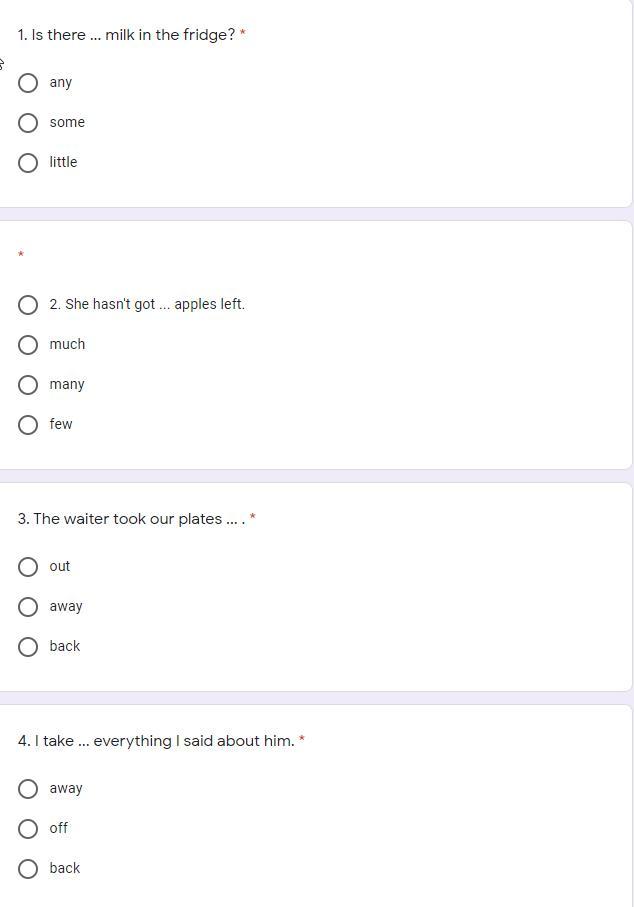Click the red asterisk after question 4
This screenshot has height=907, width=634.
coord(302,741)
